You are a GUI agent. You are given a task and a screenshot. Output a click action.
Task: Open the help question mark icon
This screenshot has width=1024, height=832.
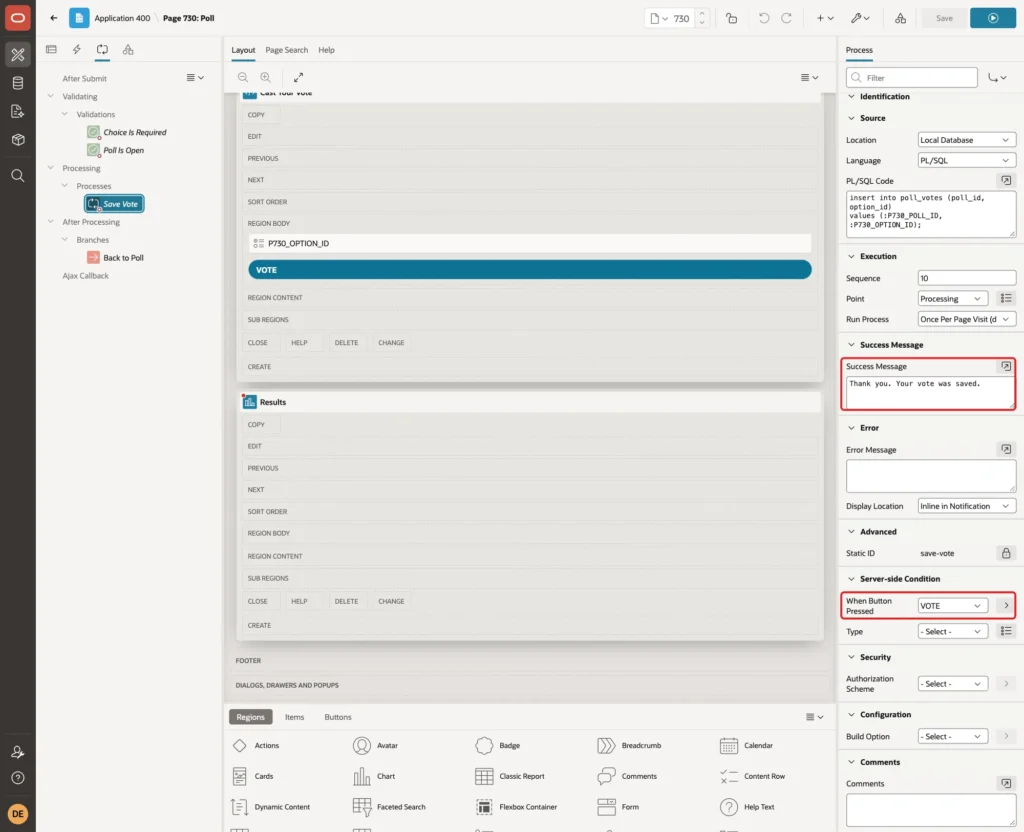[x=18, y=778]
